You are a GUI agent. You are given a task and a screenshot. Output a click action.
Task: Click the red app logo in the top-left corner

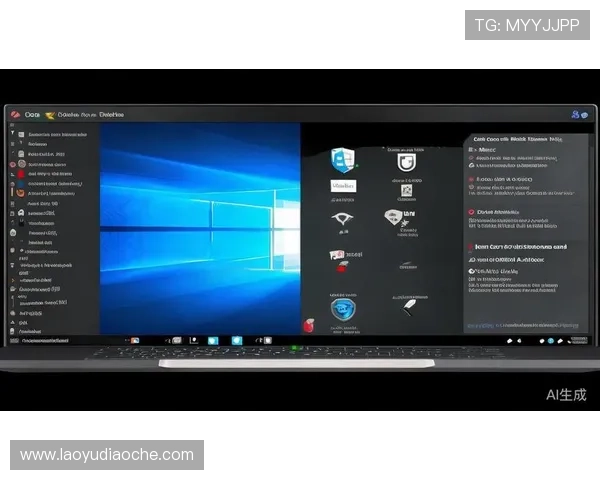pos(13,115)
